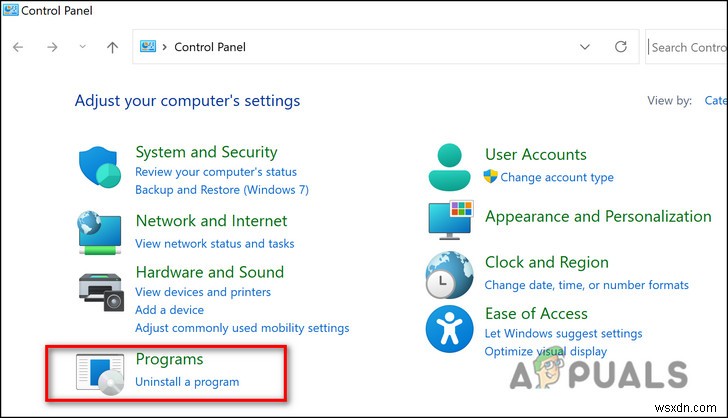Expand the address bar history dropdown
Viewport: 728px width, 418px height.
(x=585, y=47)
